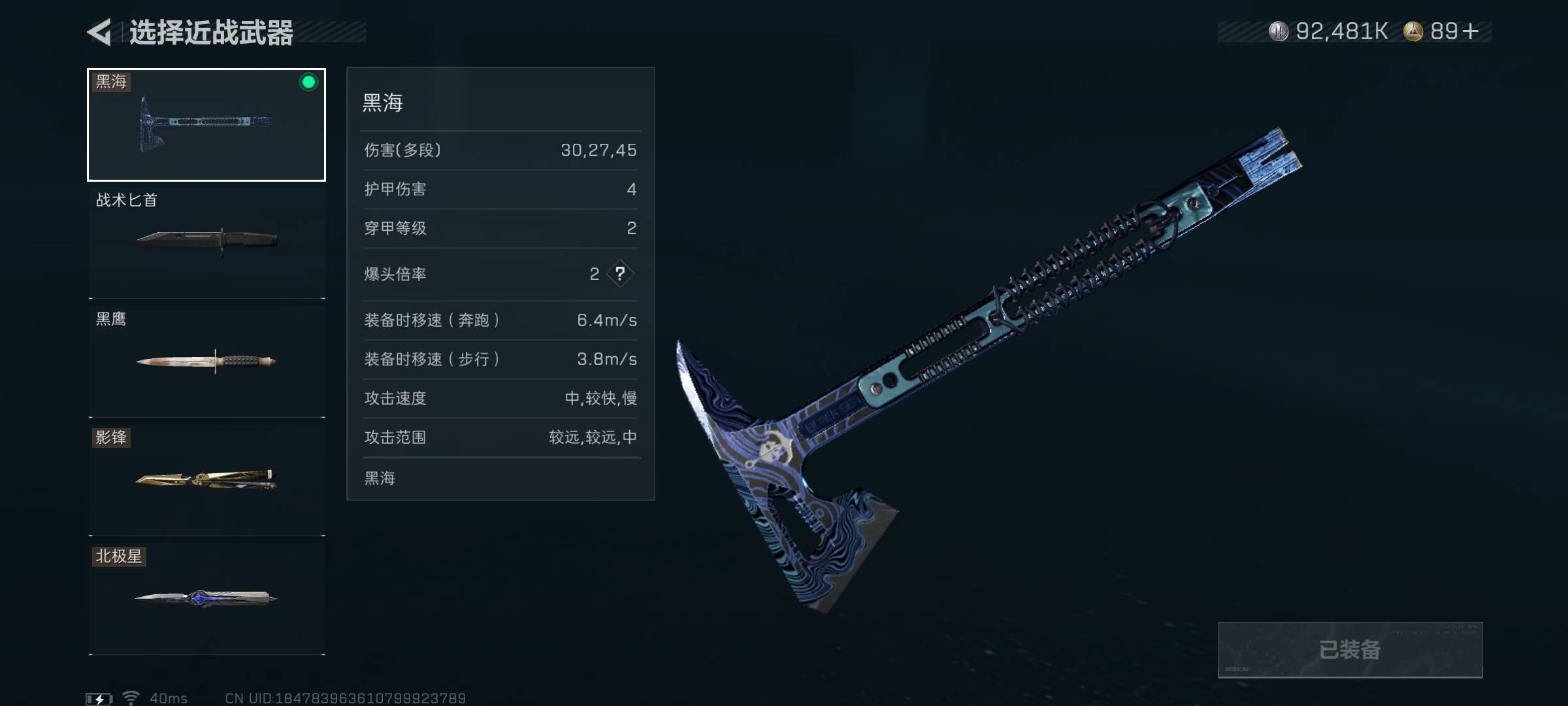This screenshot has height=706, width=1568.
Task: Select the 影锋 gold blade thumbnail
Action: tap(206, 480)
